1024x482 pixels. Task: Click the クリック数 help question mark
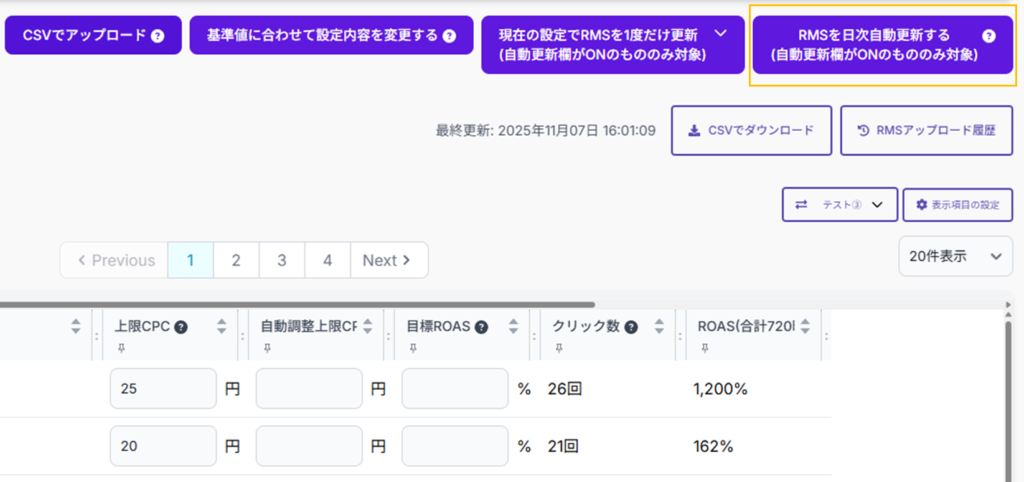coord(632,326)
